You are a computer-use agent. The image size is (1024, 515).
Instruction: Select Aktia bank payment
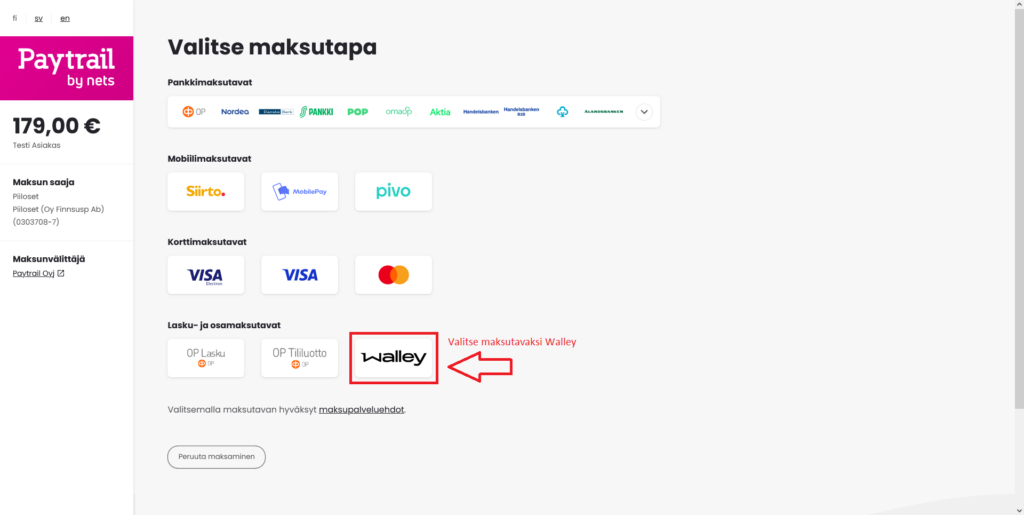(440, 112)
